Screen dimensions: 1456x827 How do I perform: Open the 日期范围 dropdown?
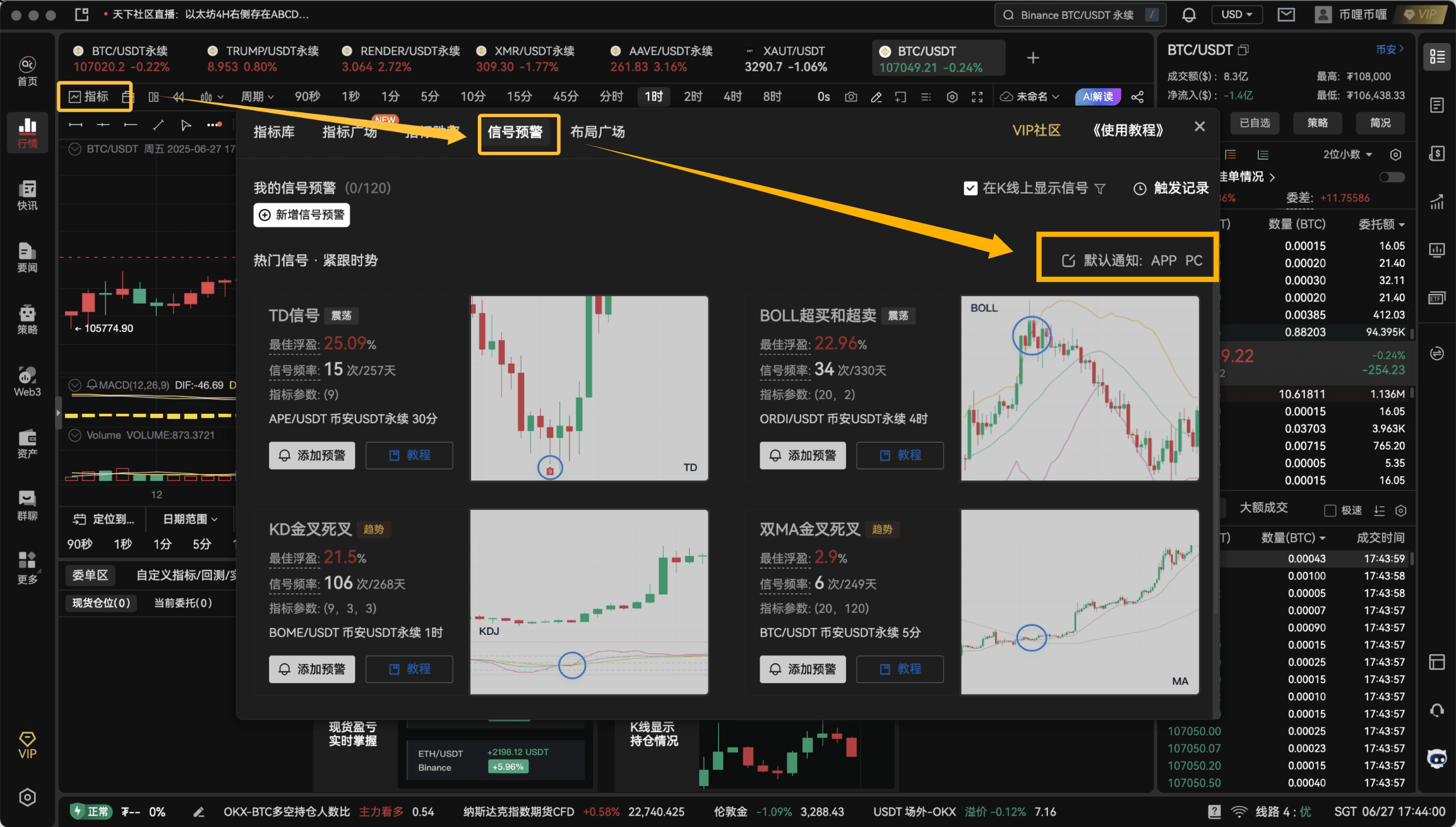point(190,519)
